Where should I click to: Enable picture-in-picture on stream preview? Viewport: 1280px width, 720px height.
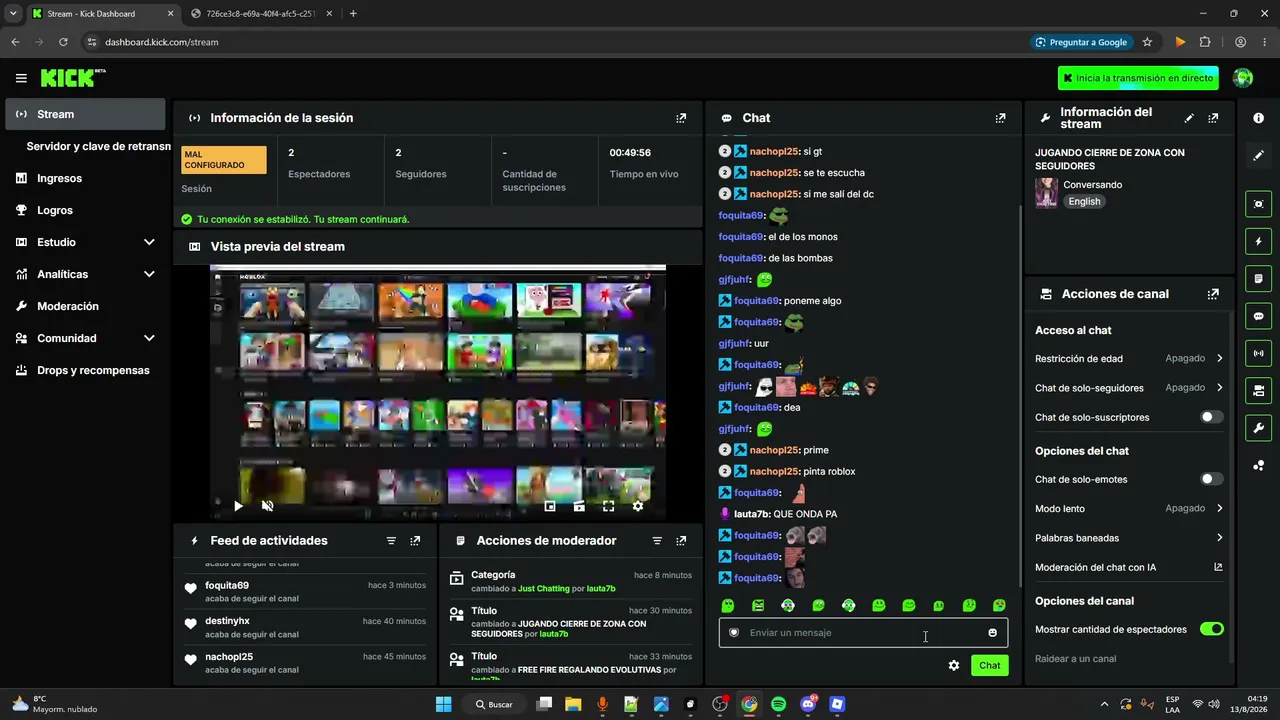550,506
